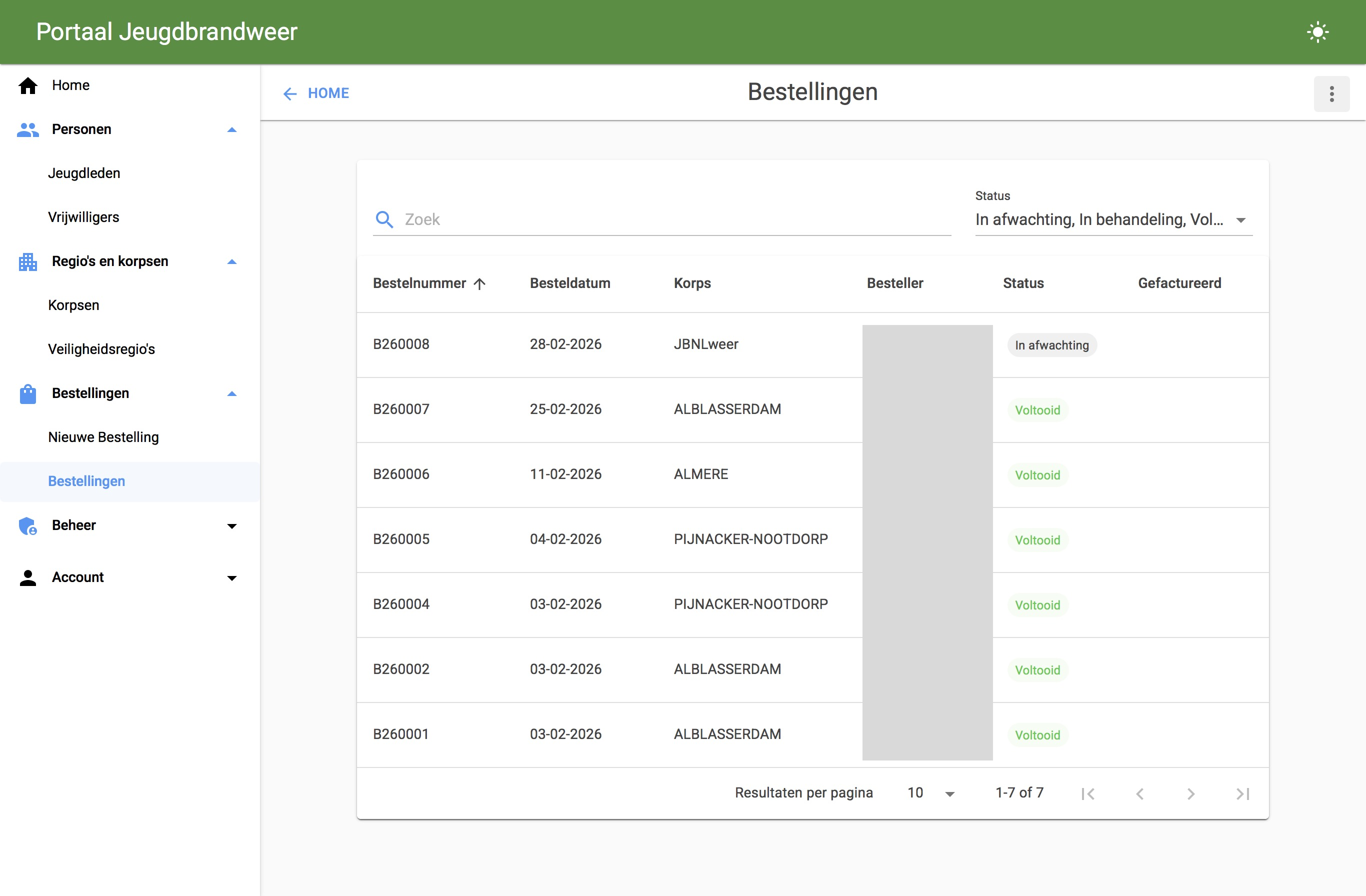Expand the Beheer section chevron

coord(232,526)
